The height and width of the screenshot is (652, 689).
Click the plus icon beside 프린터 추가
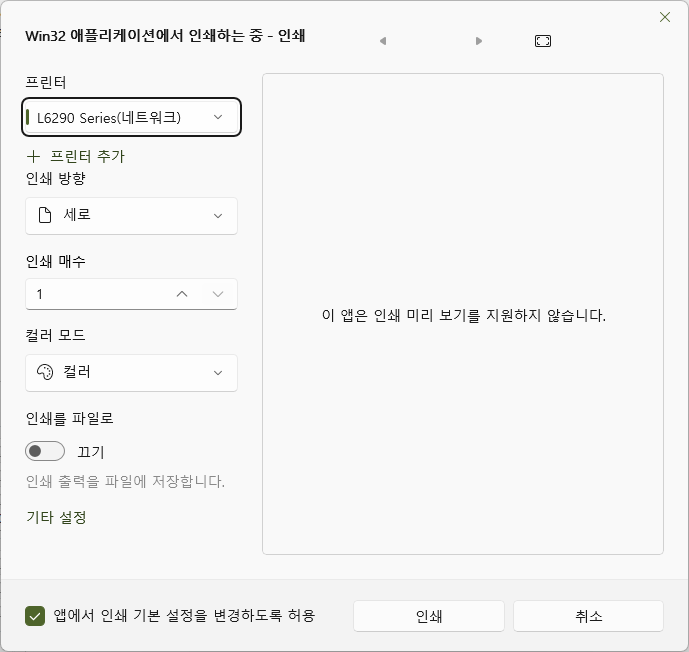pyautogui.click(x=33, y=156)
